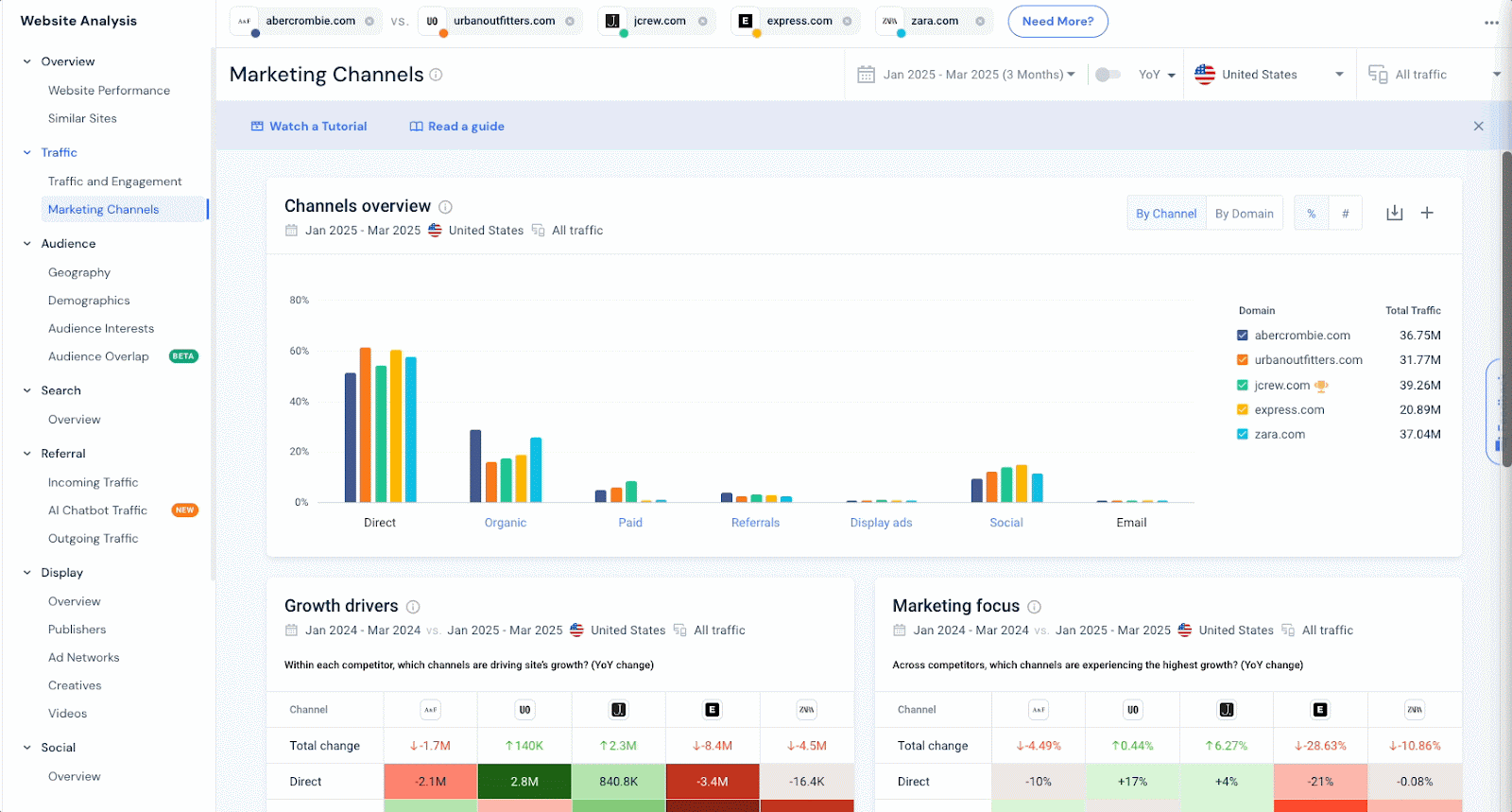The width and height of the screenshot is (1512, 812).
Task: Collapse the Social sidebar section
Action: coord(27,748)
